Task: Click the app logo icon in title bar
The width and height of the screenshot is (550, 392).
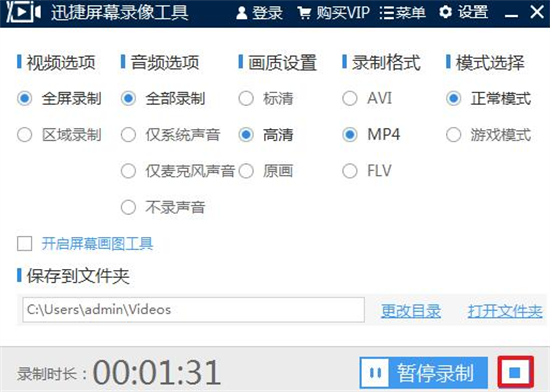Action: click(24, 12)
